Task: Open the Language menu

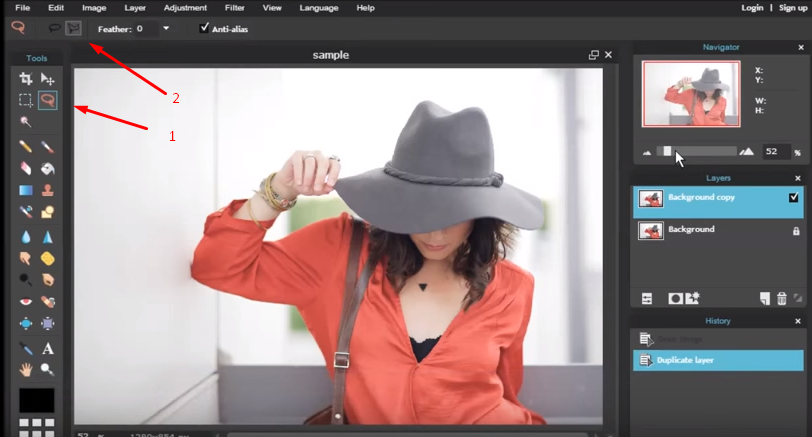Action: pos(319,8)
